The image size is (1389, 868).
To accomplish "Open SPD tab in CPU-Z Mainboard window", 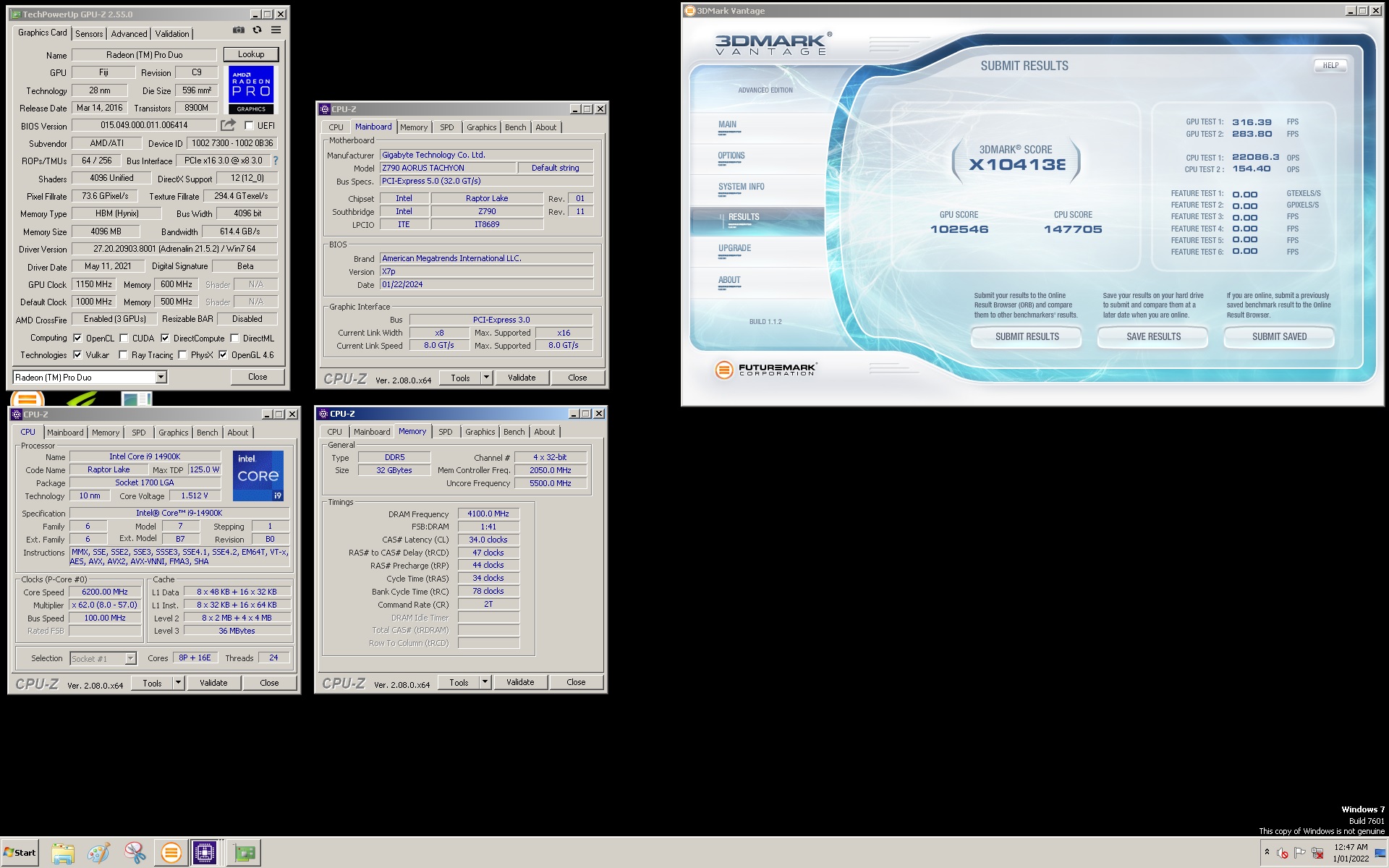I will pyautogui.click(x=447, y=127).
